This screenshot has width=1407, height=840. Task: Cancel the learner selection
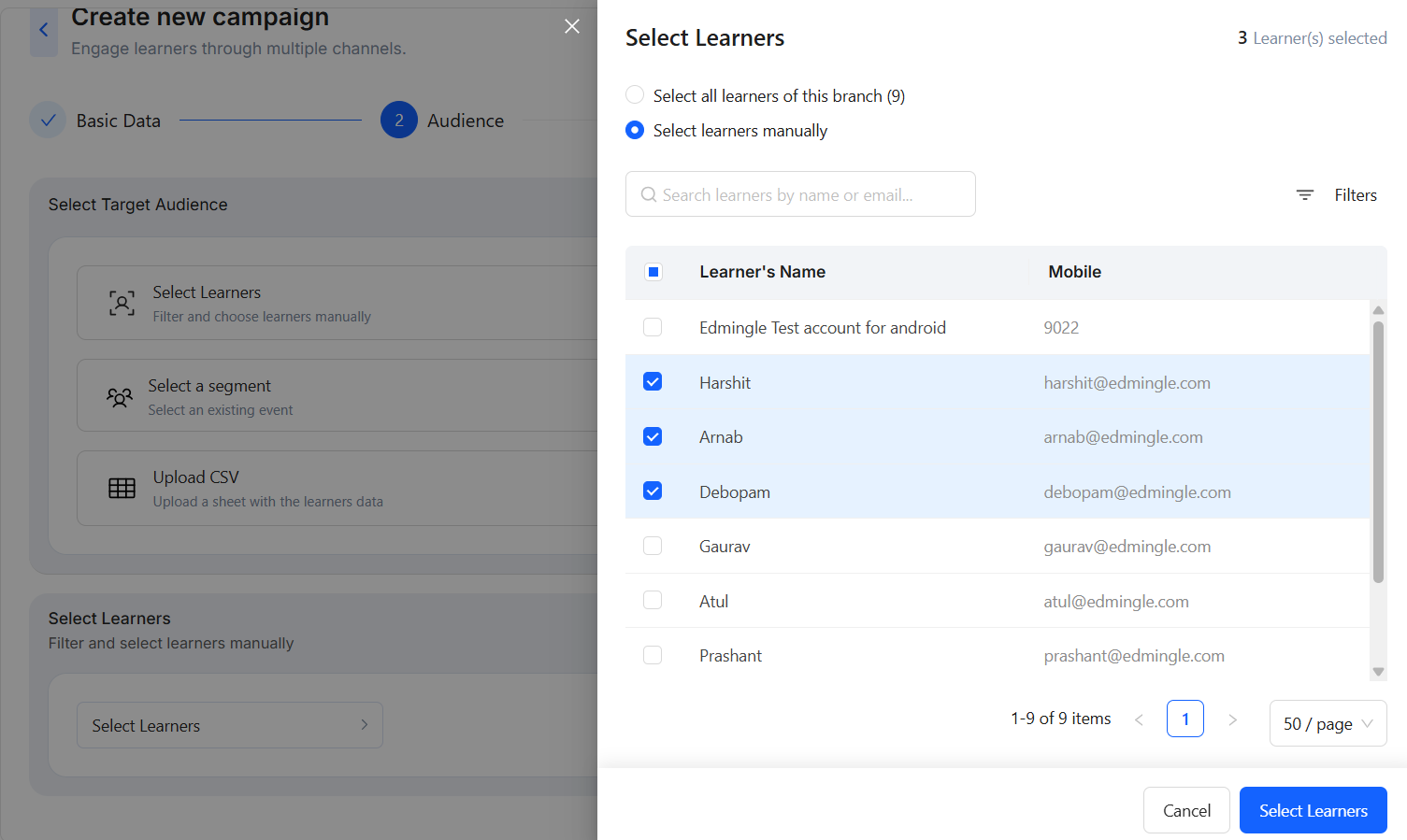click(x=1186, y=810)
